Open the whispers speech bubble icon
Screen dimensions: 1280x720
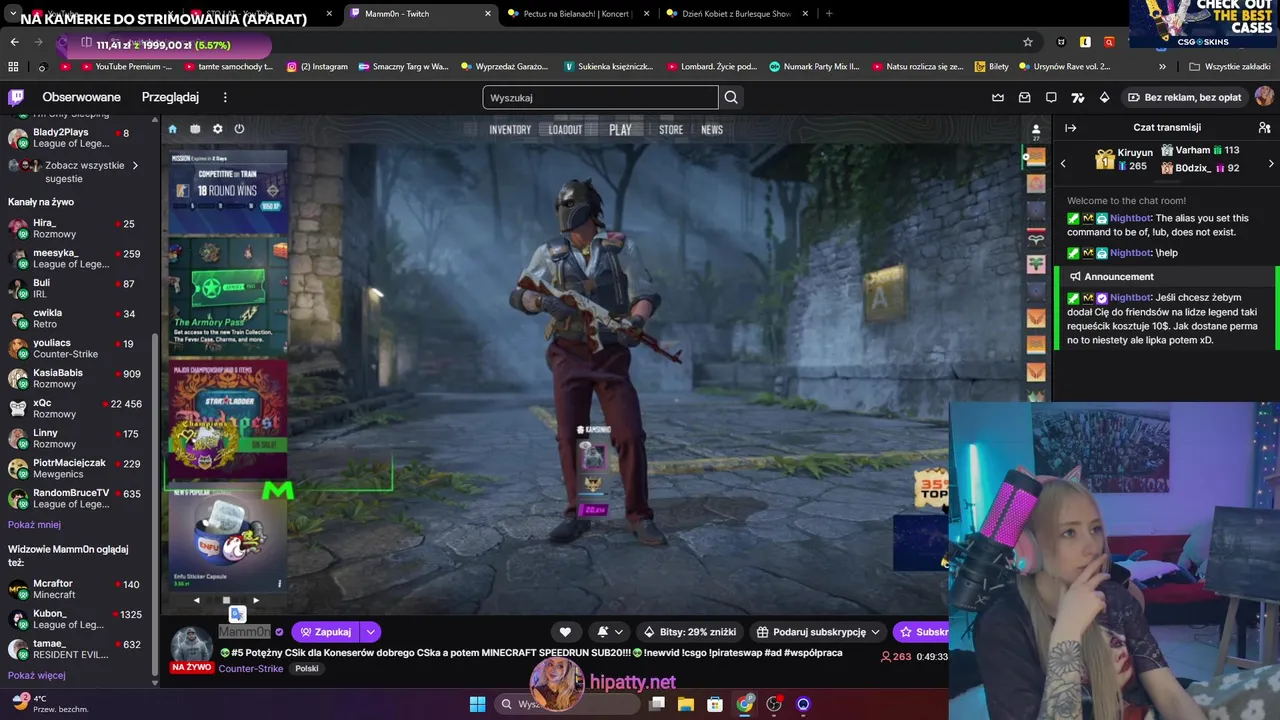point(1051,97)
